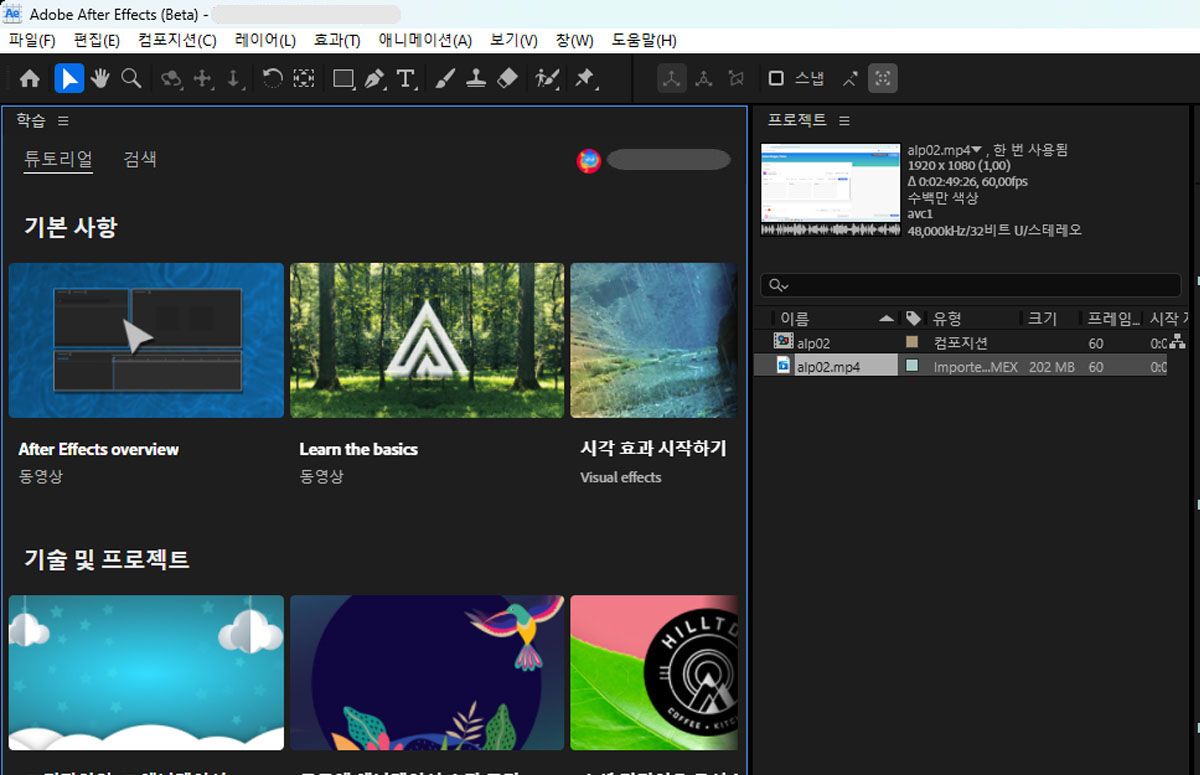Open the clouds and stars tutorial thumbnail
Image resolution: width=1200 pixels, height=775 pixels.
[146, 672]
